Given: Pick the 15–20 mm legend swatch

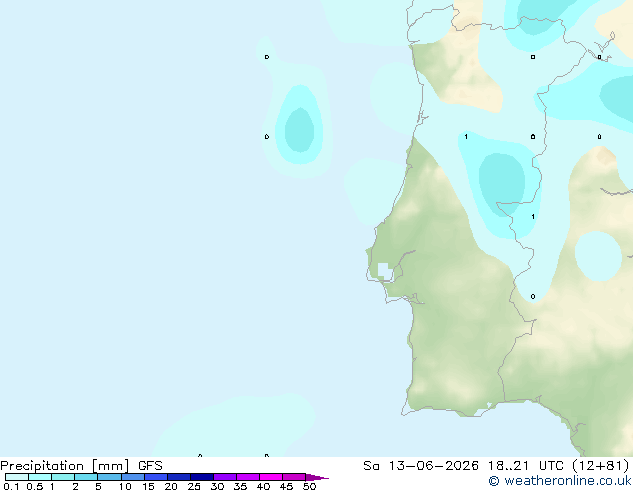Looking at the screenshot, I should pos(156,477).
